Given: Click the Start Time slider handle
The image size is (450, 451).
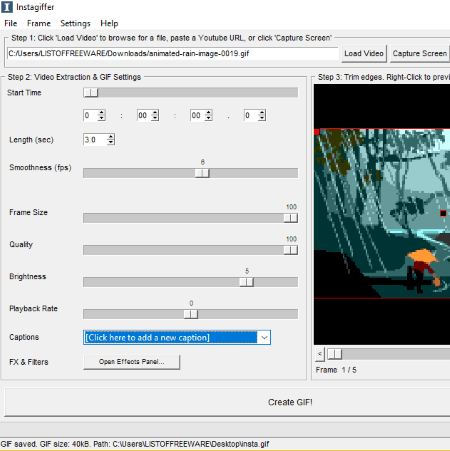Looking at the screenshot, I should 91,92.
